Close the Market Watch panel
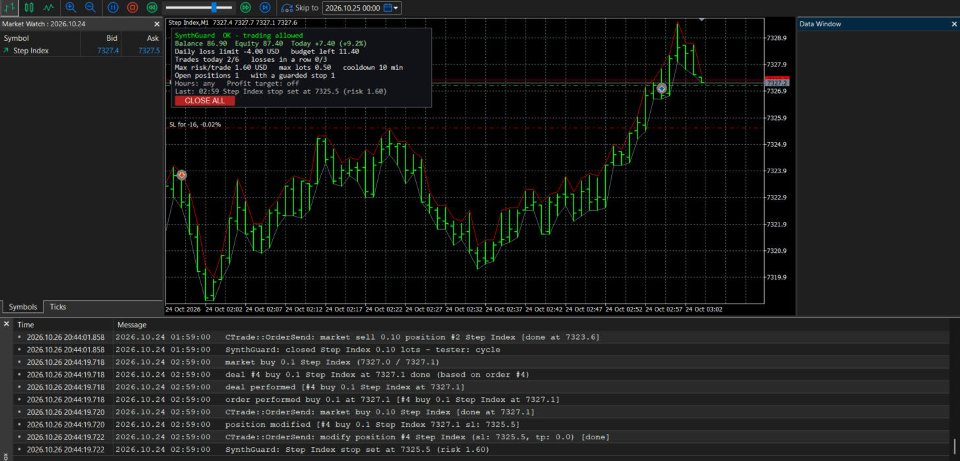 pyautogui.click(x=156, y=24)
